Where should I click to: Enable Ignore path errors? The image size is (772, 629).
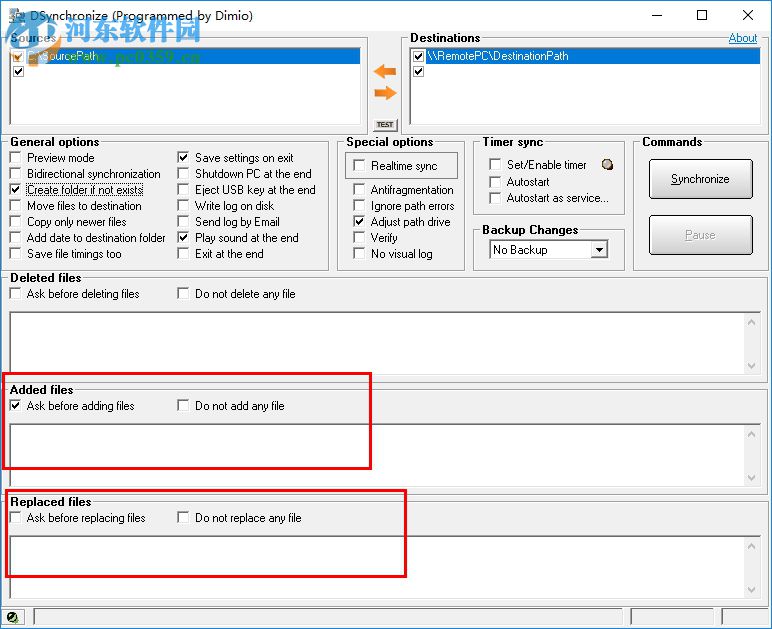pos(359,206)
